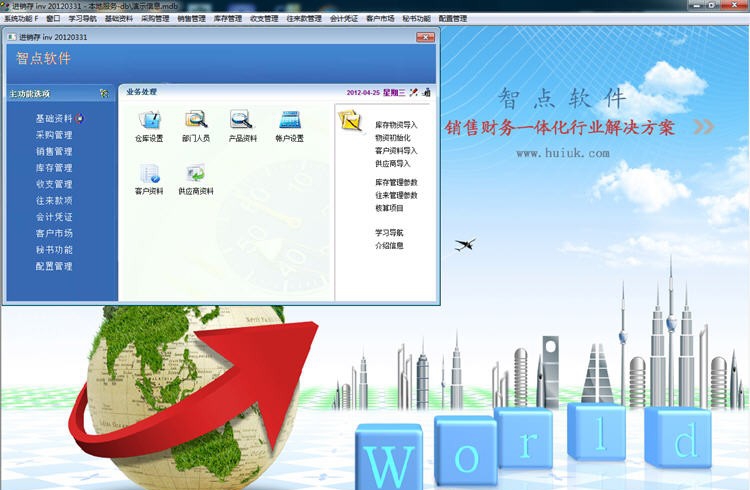Open the 学习导航 menu in menu bar
The image size is (750, 490).
[82, 19]
